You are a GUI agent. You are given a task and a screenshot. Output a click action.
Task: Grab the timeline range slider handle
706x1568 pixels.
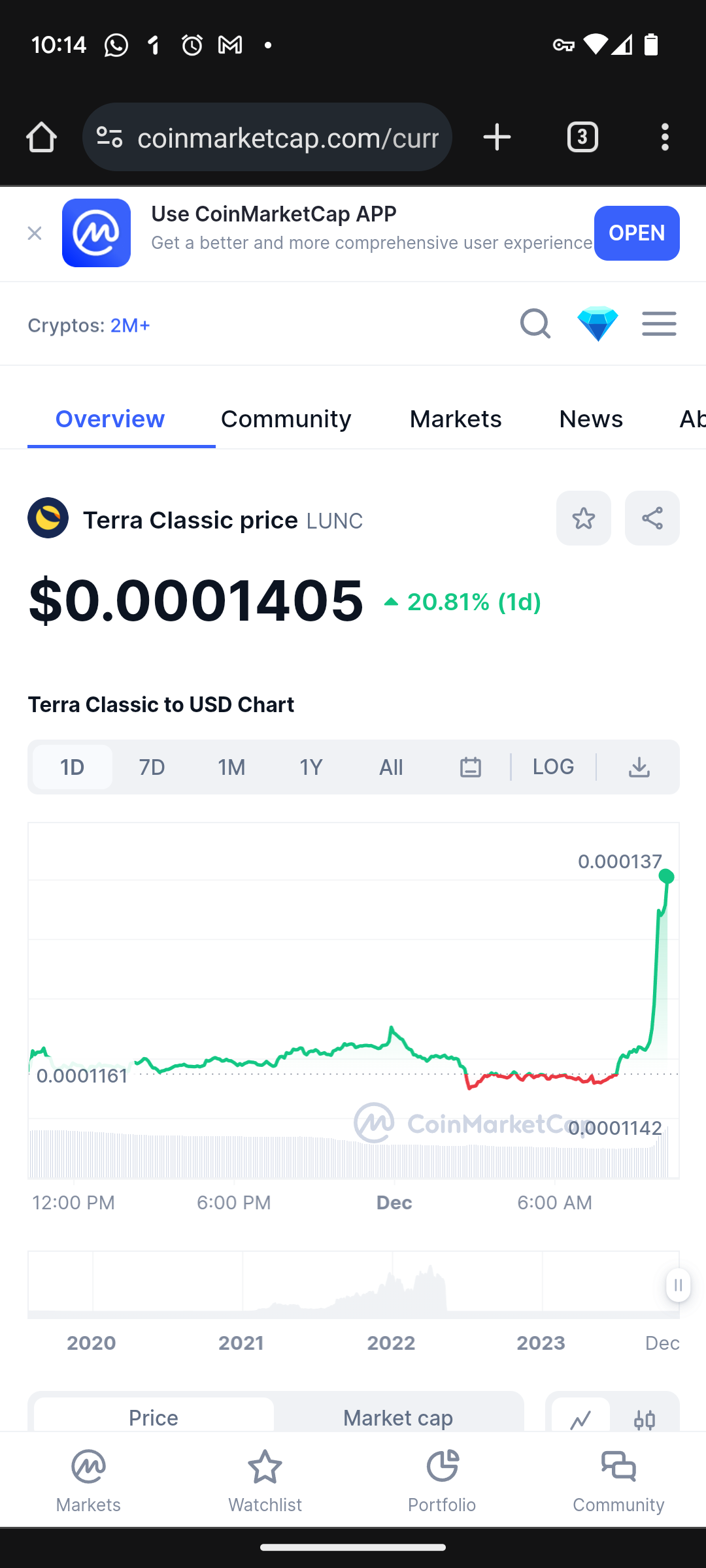678,1285
